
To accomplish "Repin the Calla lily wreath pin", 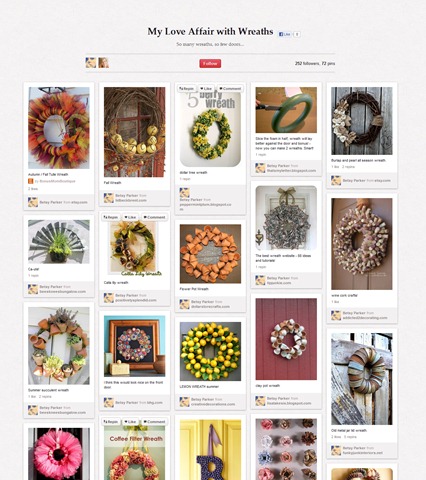I will [x=111, y=217].
